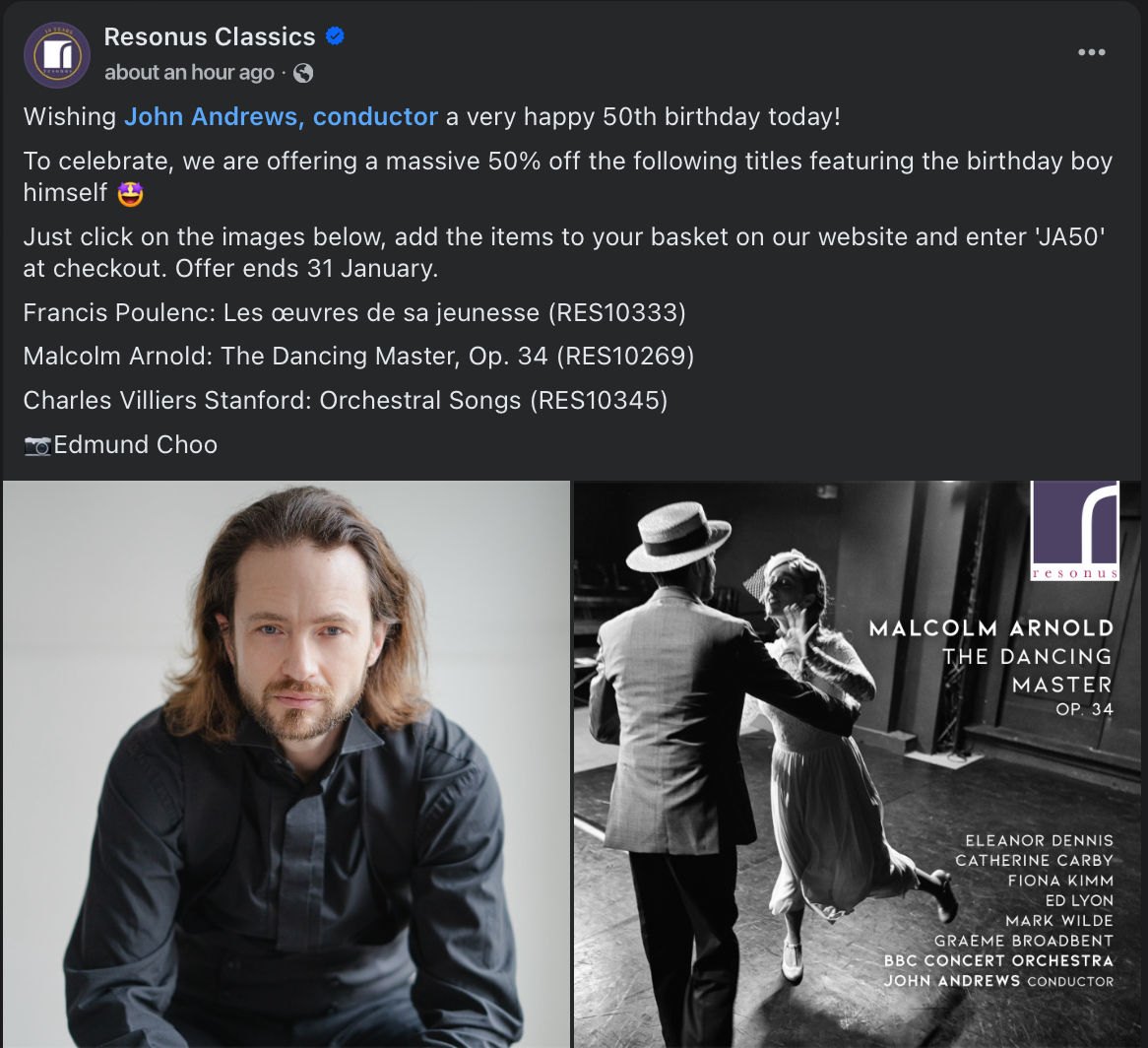Click the 'Offer ends 31 January' sentence
This screenshot has width=1148, height=1048.
tap(307, 269)
